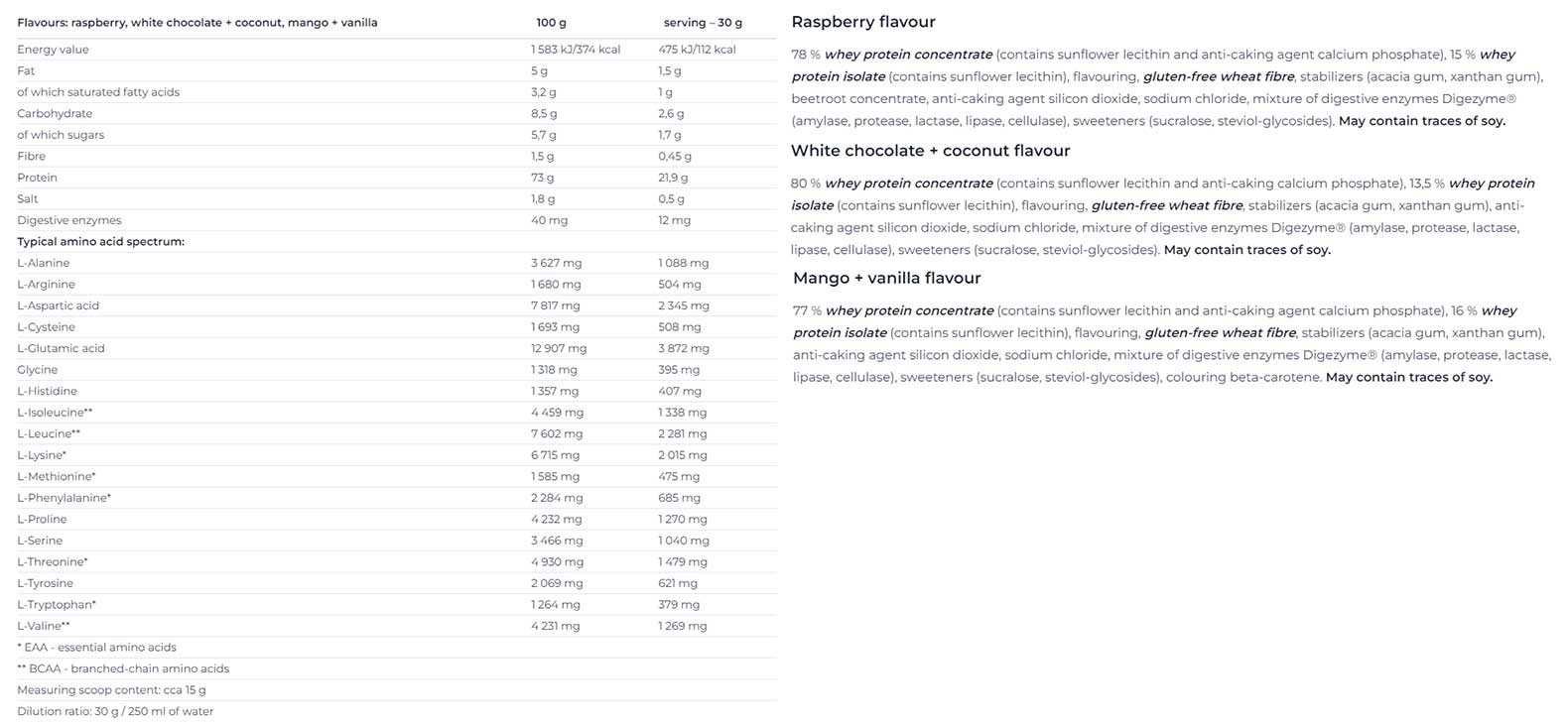Viewport: 1568px width, 728px height.
Task: Click the serving – 30 g column header
Action: pyautogui.click(x=702, y=23)
